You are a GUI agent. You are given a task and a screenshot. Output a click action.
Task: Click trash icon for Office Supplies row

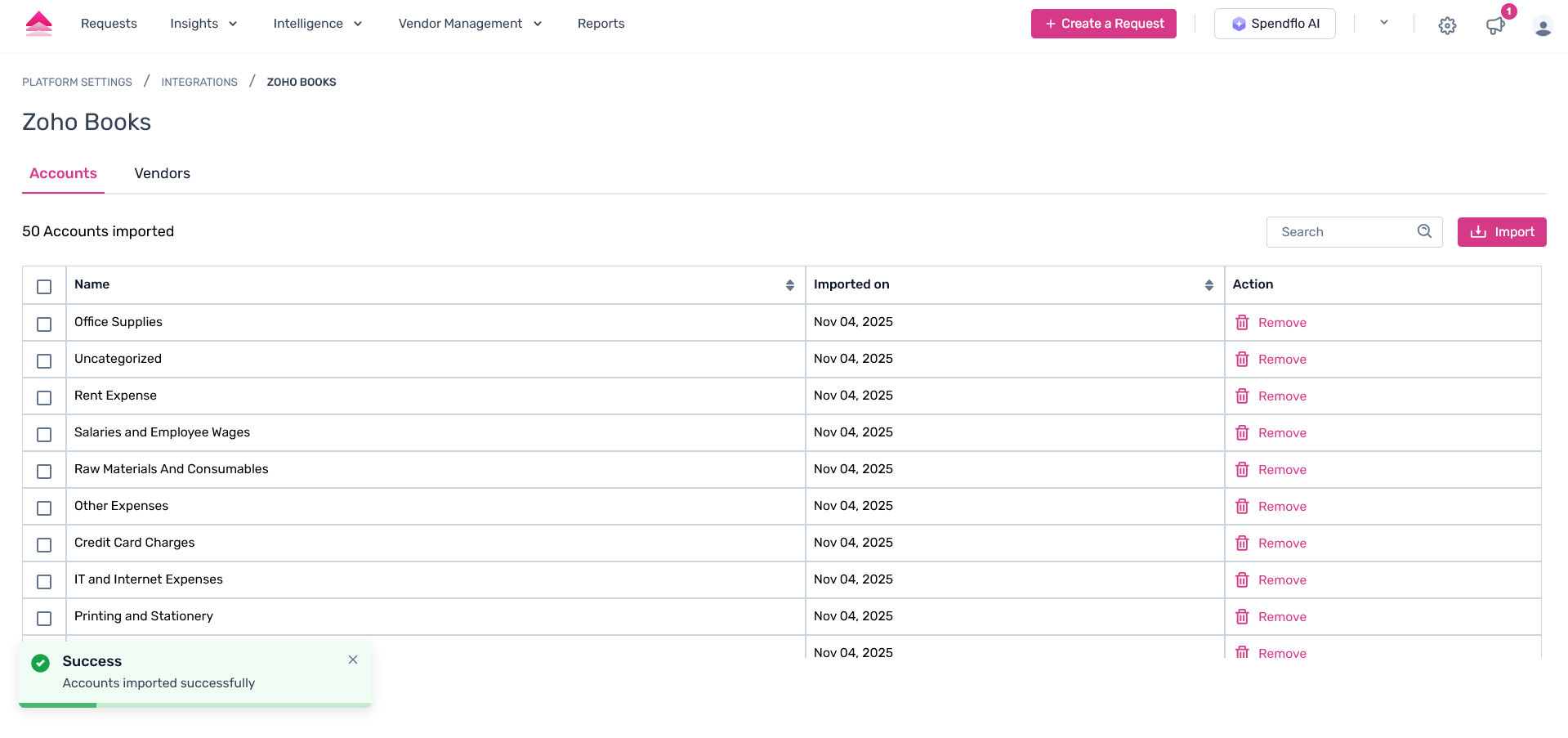click(1242, 323)
